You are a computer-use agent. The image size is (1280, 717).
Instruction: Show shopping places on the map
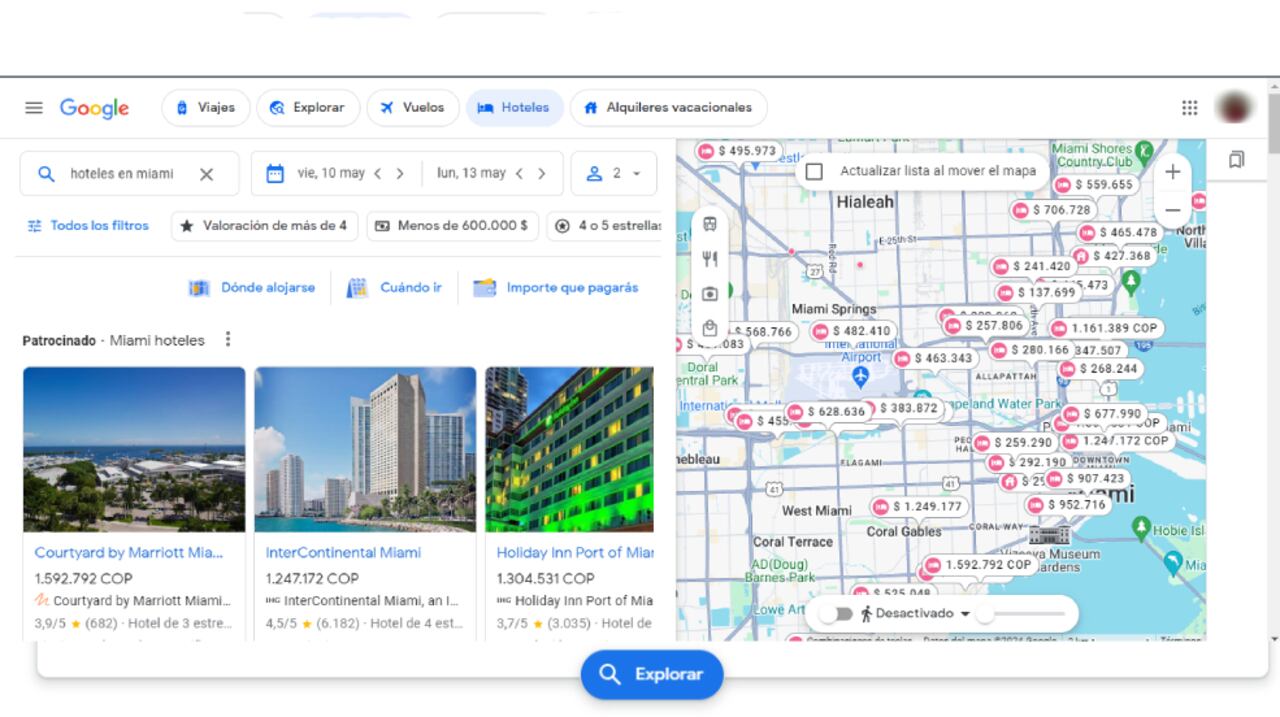[709, 327]
